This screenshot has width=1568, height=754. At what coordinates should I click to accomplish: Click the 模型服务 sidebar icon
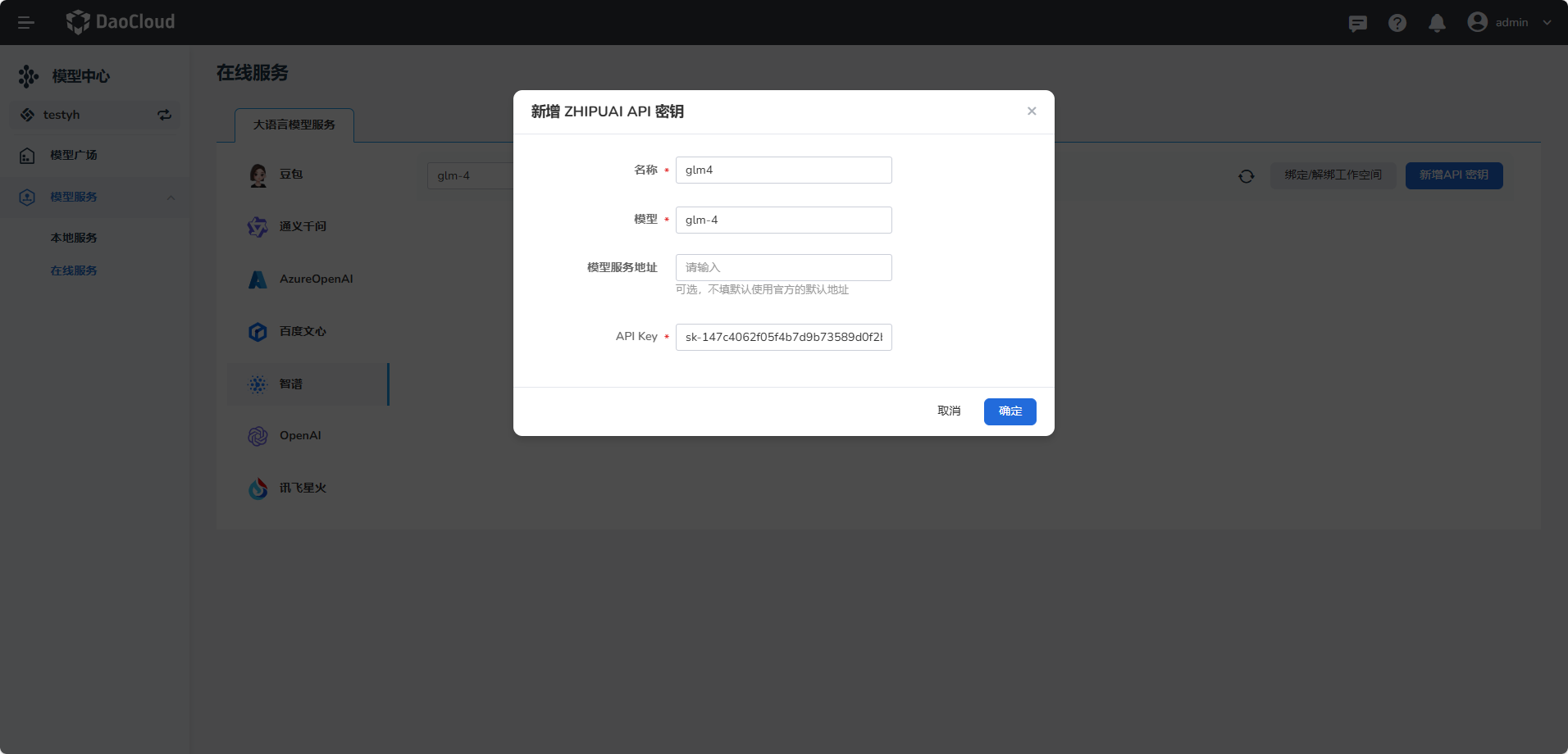click(27, 197)
